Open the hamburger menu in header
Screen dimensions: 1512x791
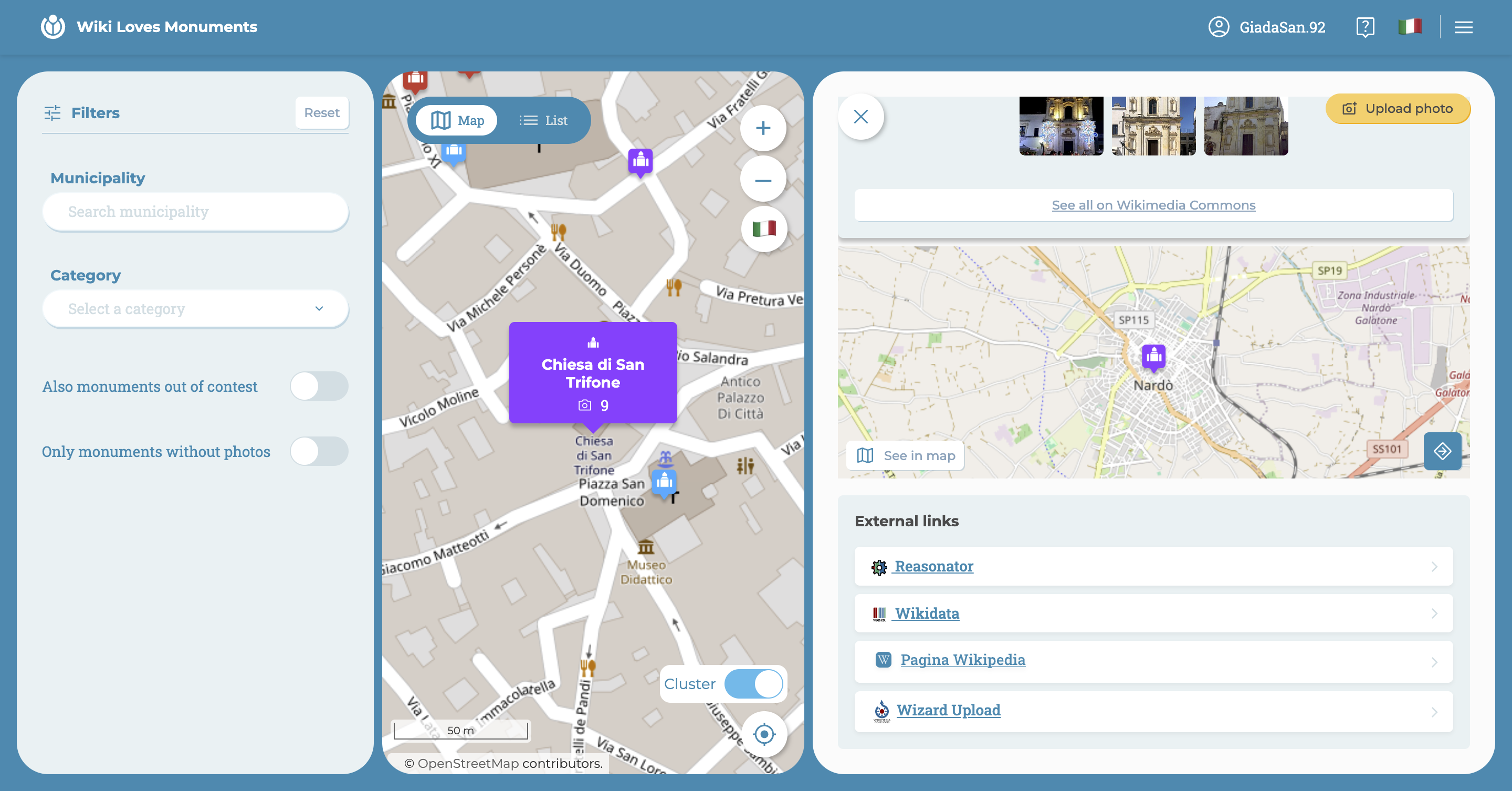pyautogui.click(x=1463, y=27)
